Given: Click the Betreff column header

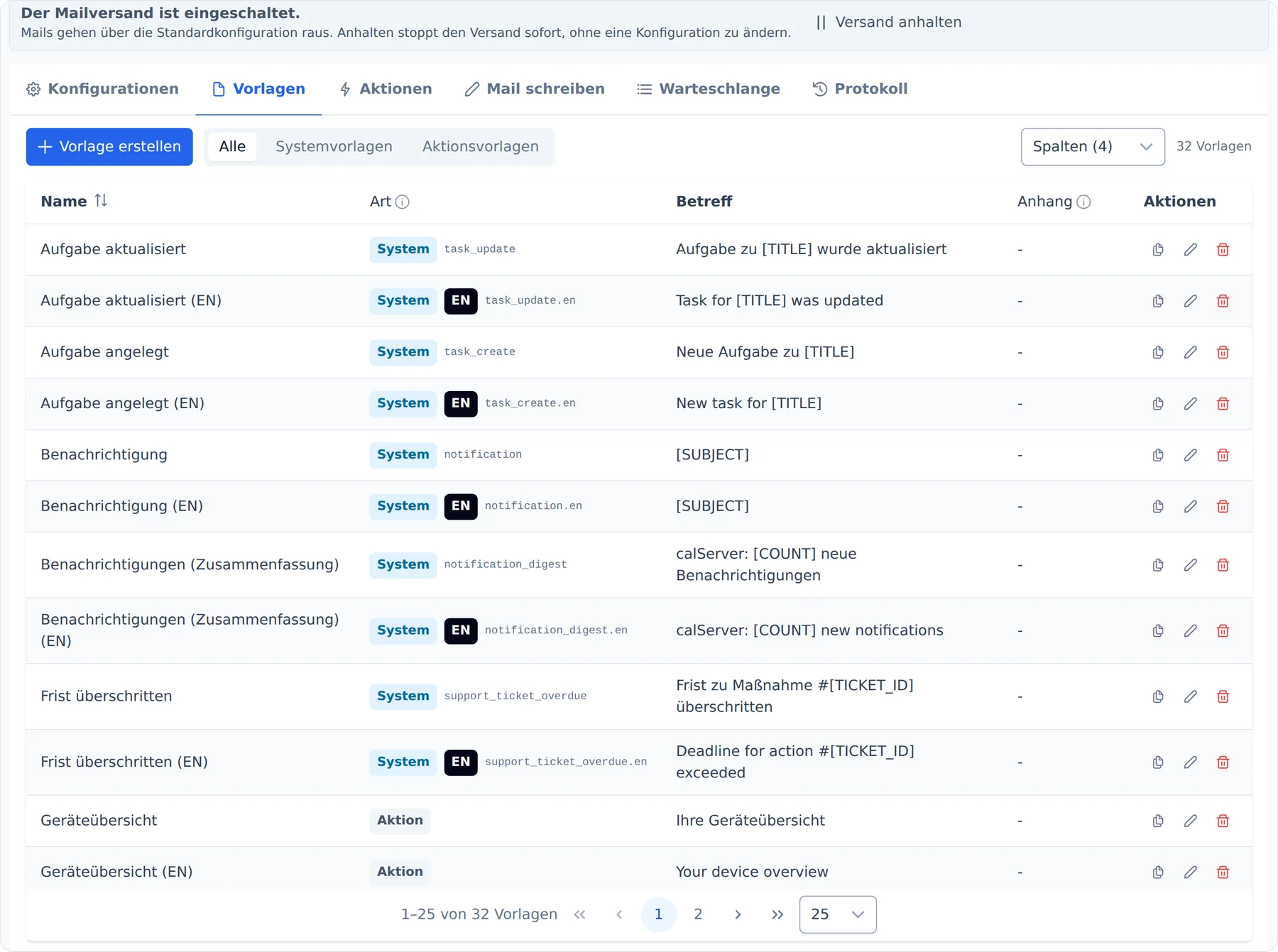Looking at the screenshot, I should point(704,202).
